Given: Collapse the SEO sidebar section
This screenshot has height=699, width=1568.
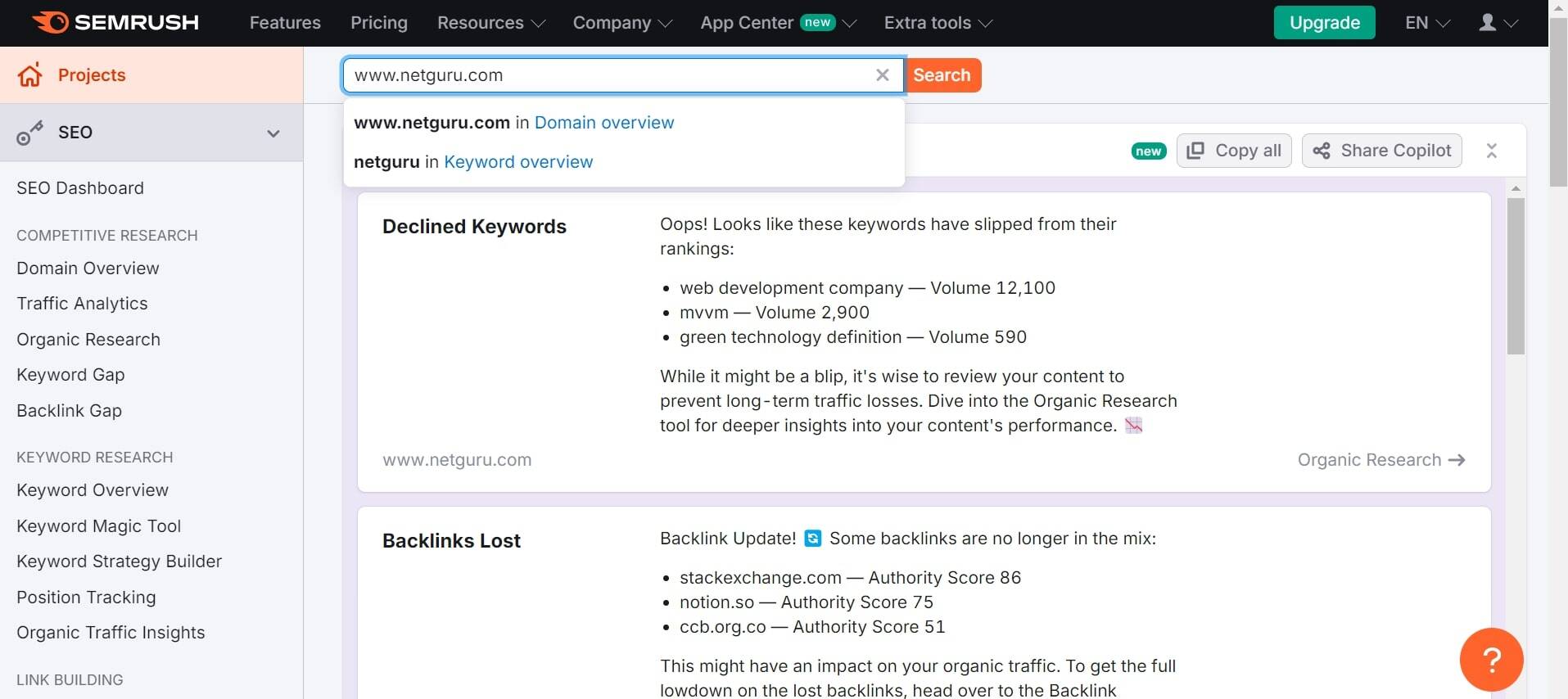Looking at the screenshot, I should pyautogui.click(x=273, y=133).
